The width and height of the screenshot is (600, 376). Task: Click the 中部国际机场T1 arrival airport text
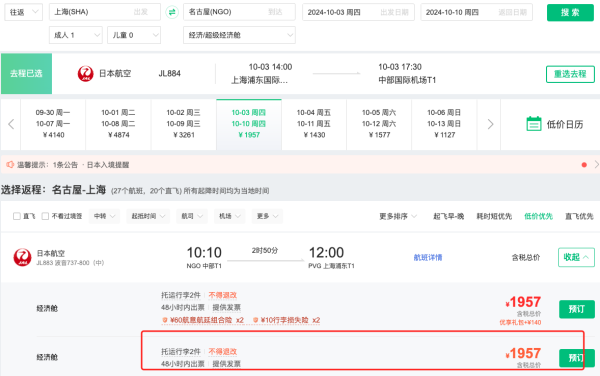click(x=407, y=80)
